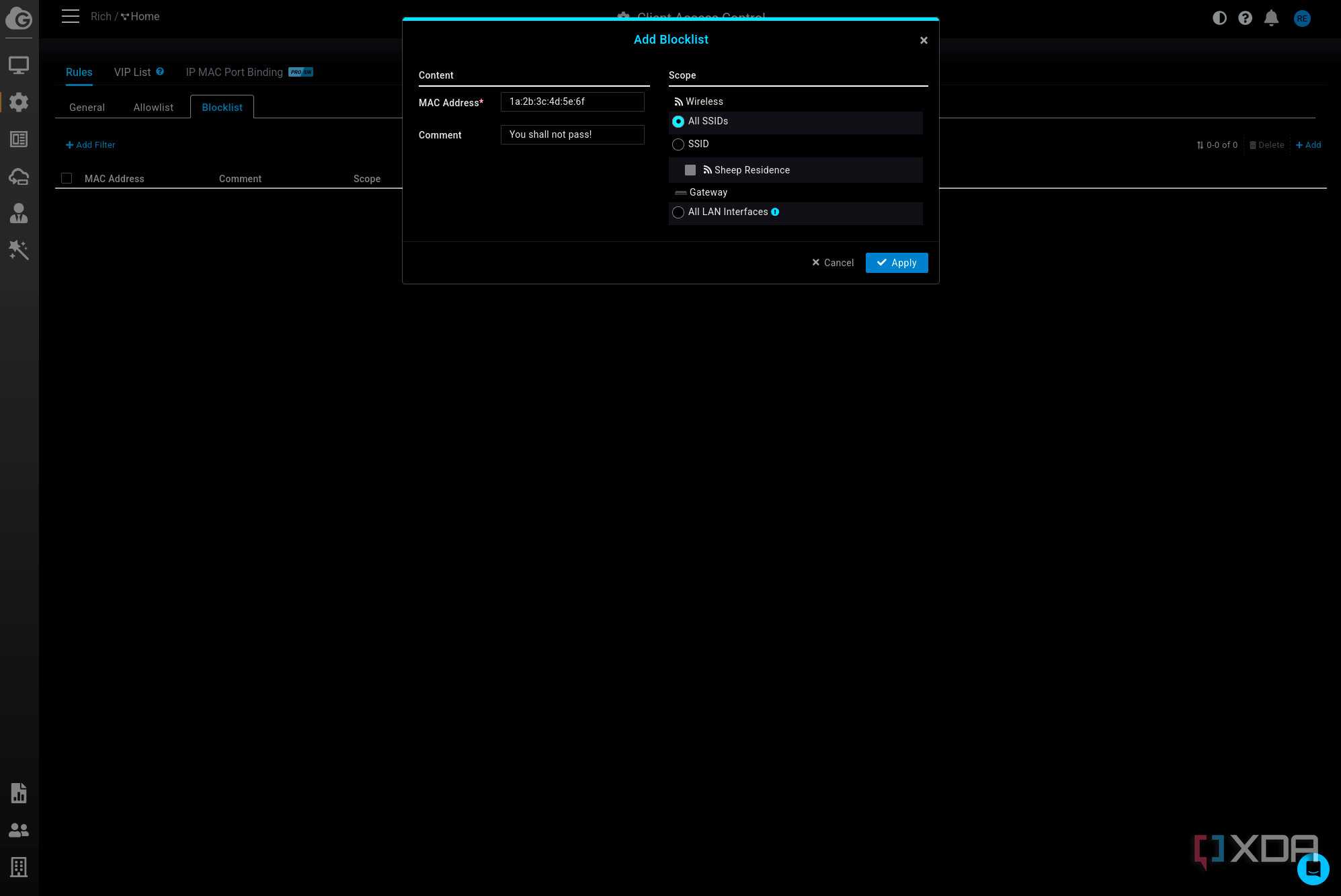Viewport: 1341px width, 896px height.
Task: Open the RE user avatar menu
Action: pos(1302,18)
